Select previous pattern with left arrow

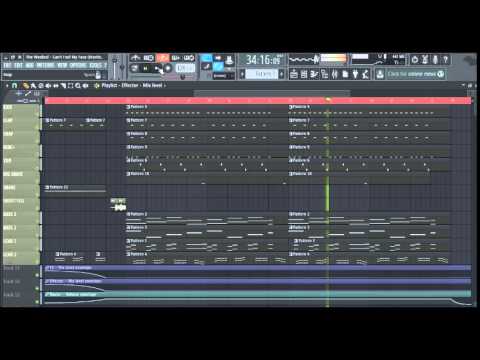(242, 74)
